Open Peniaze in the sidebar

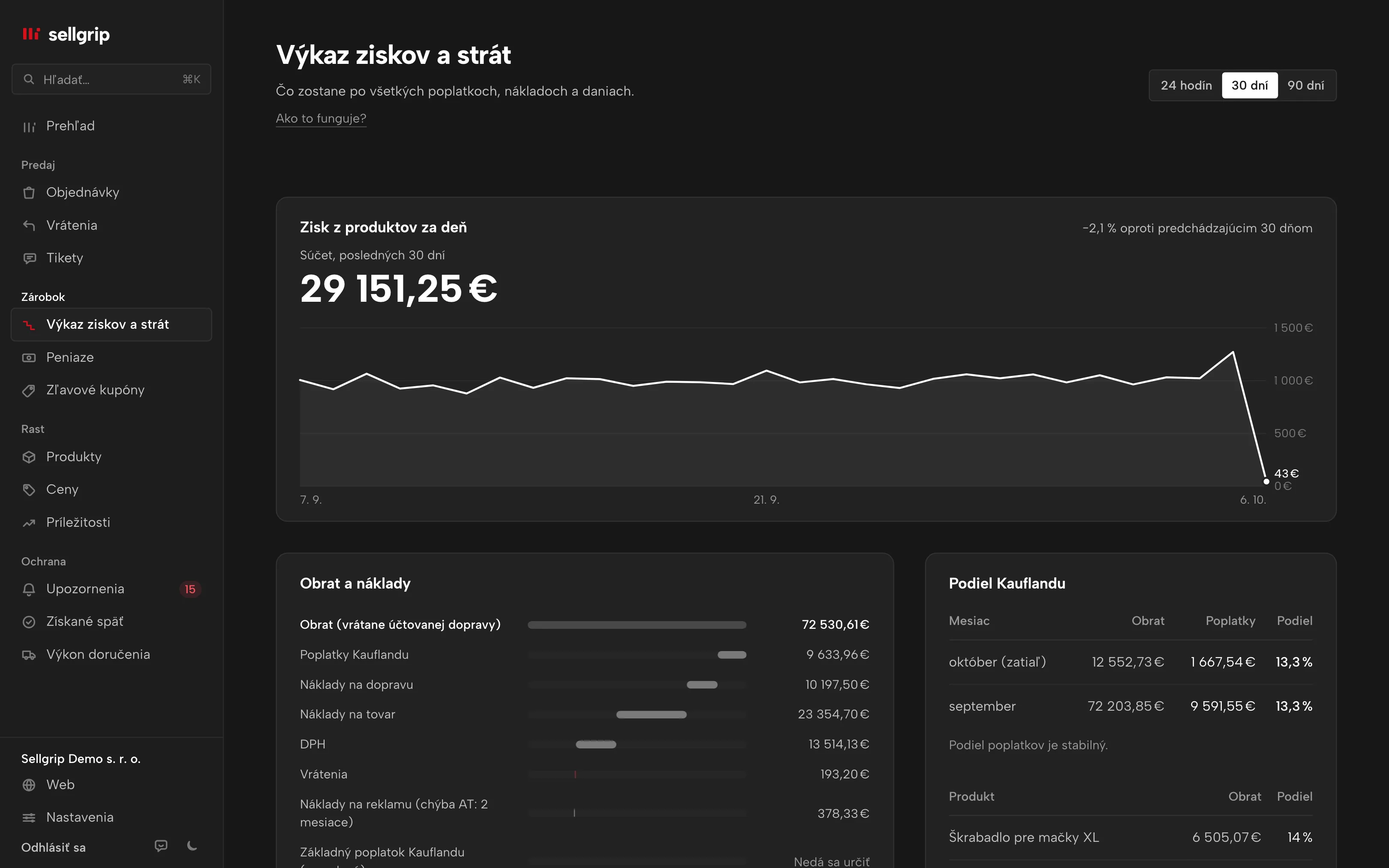pos(111,357)
